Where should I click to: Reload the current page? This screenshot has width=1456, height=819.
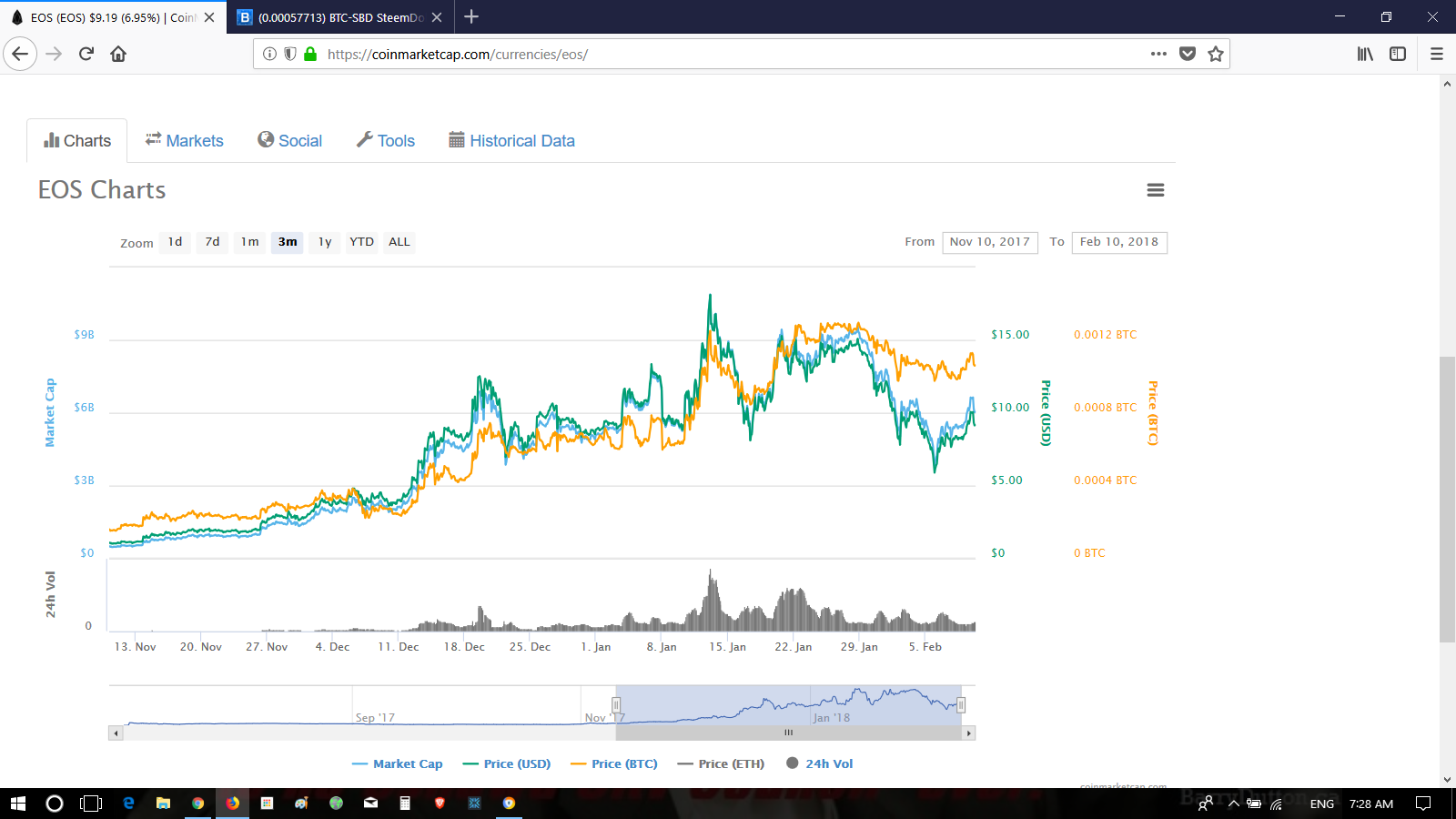coord(86,54)
